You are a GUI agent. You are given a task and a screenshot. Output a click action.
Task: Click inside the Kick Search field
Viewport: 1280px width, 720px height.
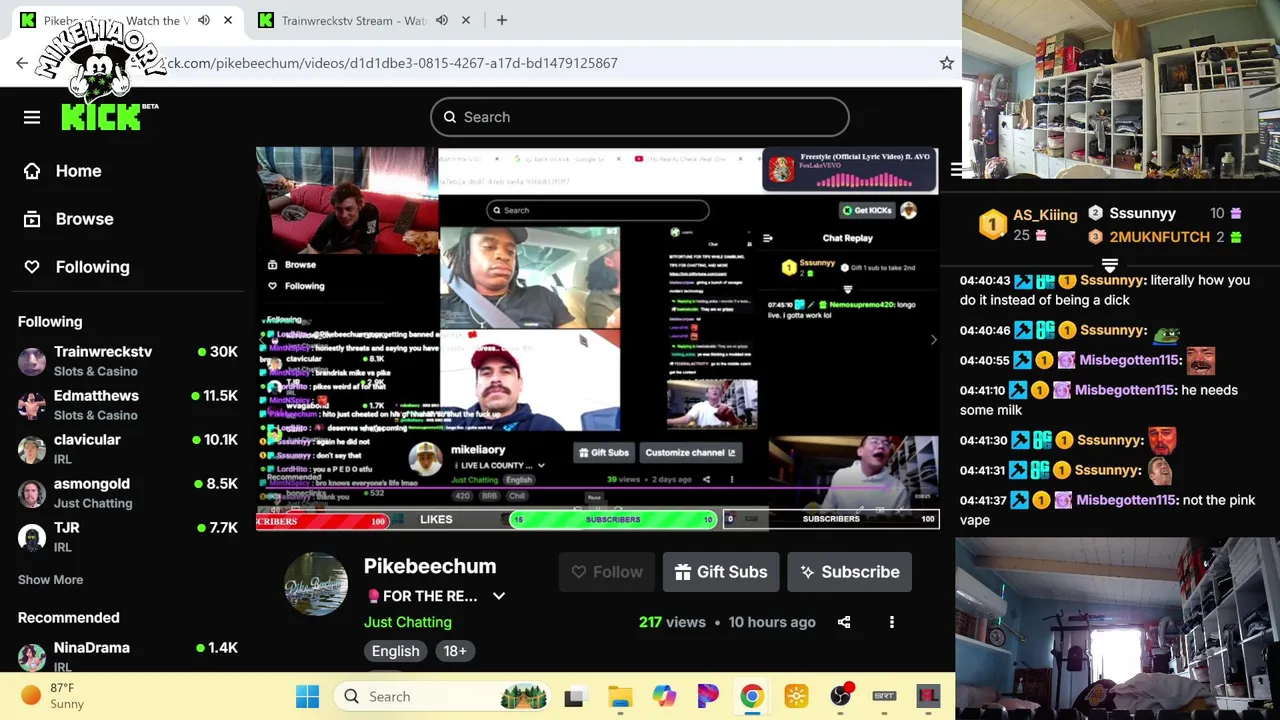[x=640, y=117]
